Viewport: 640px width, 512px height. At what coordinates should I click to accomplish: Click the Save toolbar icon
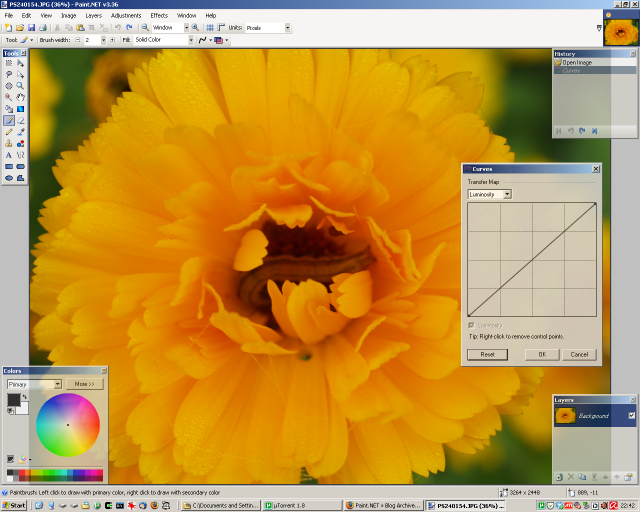(31, 28)
